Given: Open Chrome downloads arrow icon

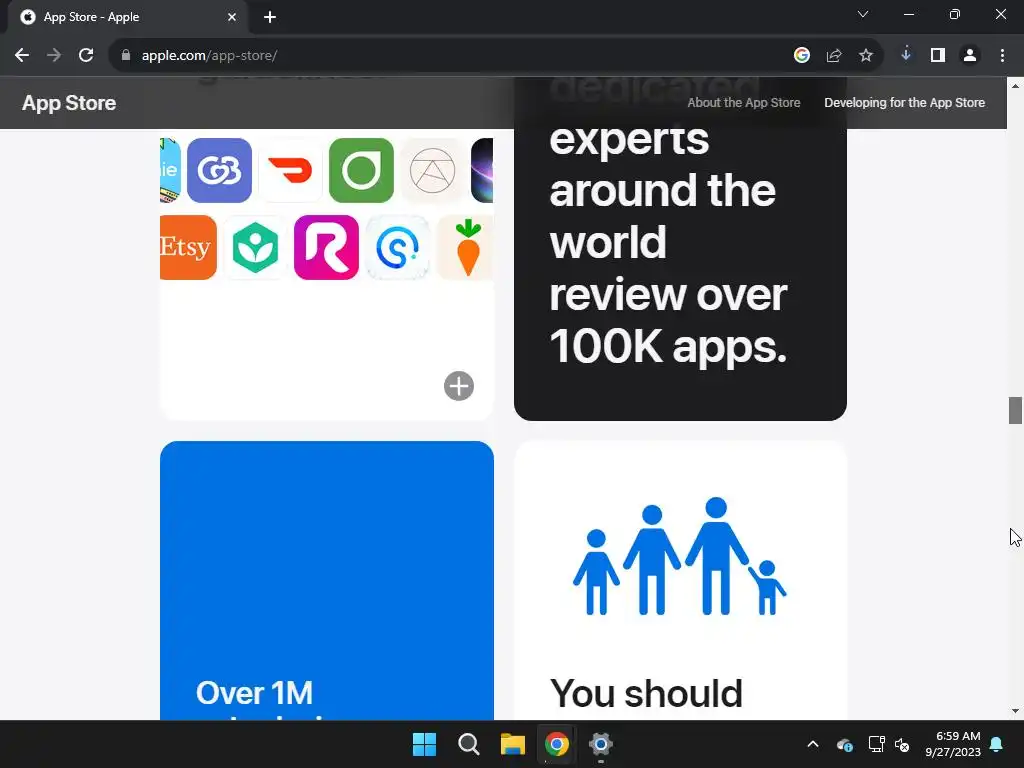Looking at the screenshot, I should 906,56.
